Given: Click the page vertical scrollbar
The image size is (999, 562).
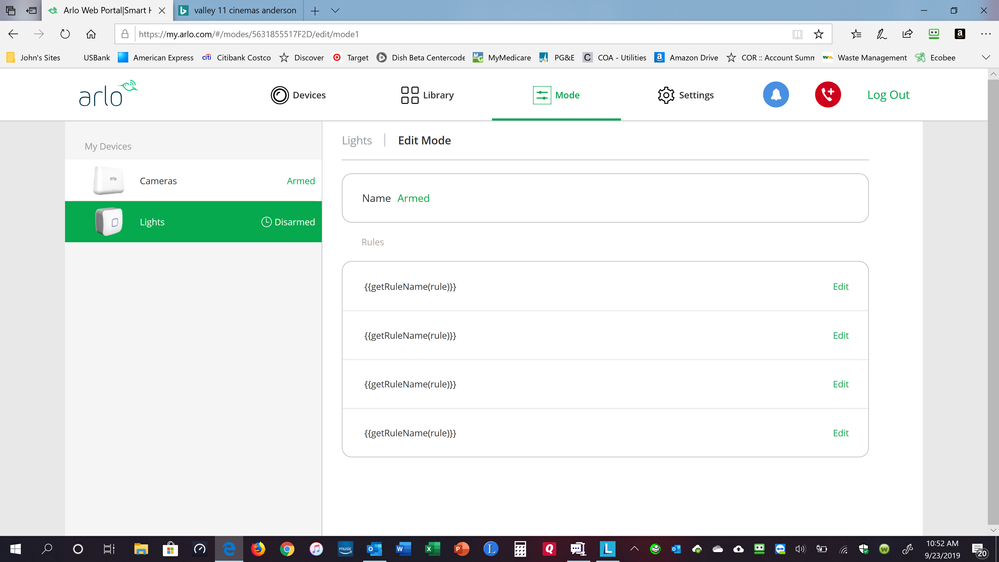Looking at the screenshot, I should [993, 303].
